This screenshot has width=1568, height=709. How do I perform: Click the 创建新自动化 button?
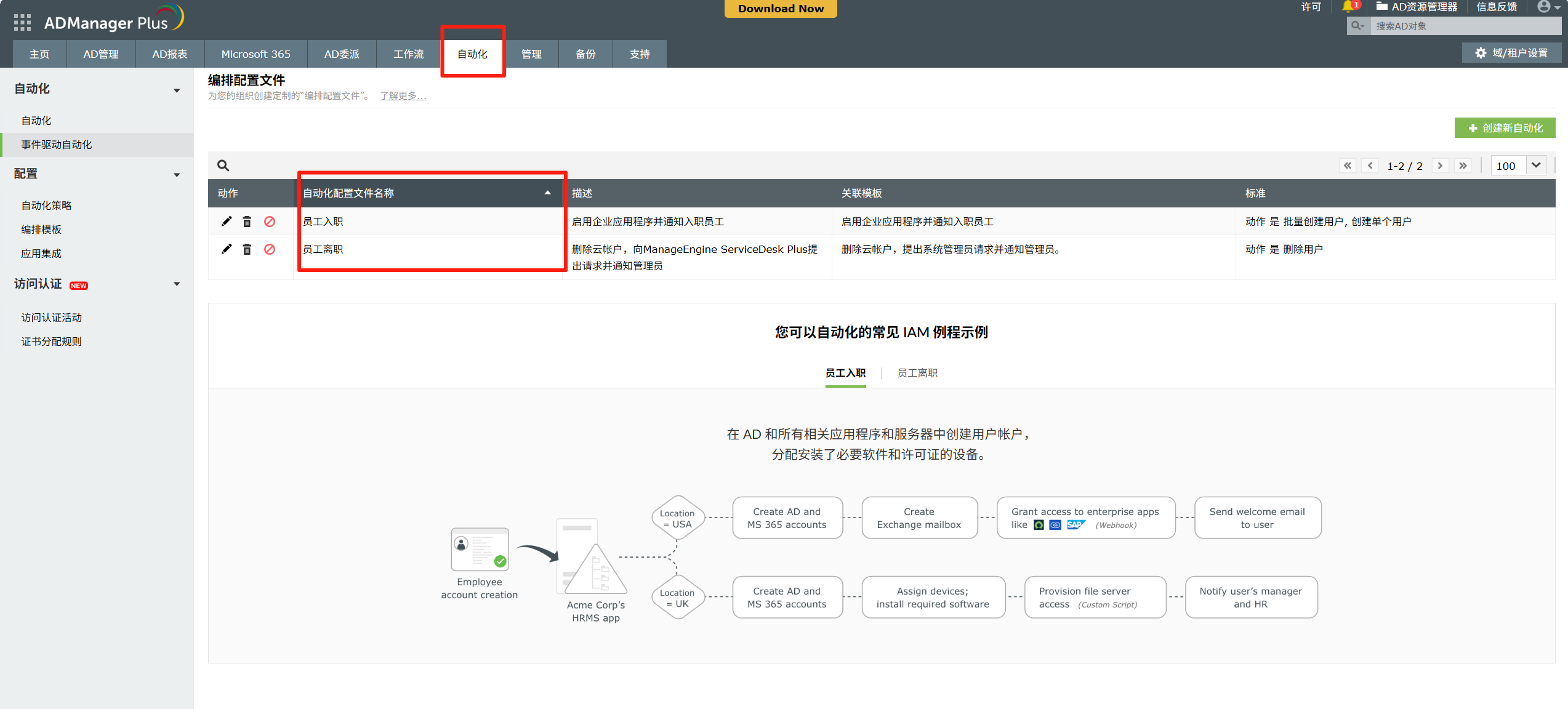(1504, 127)
